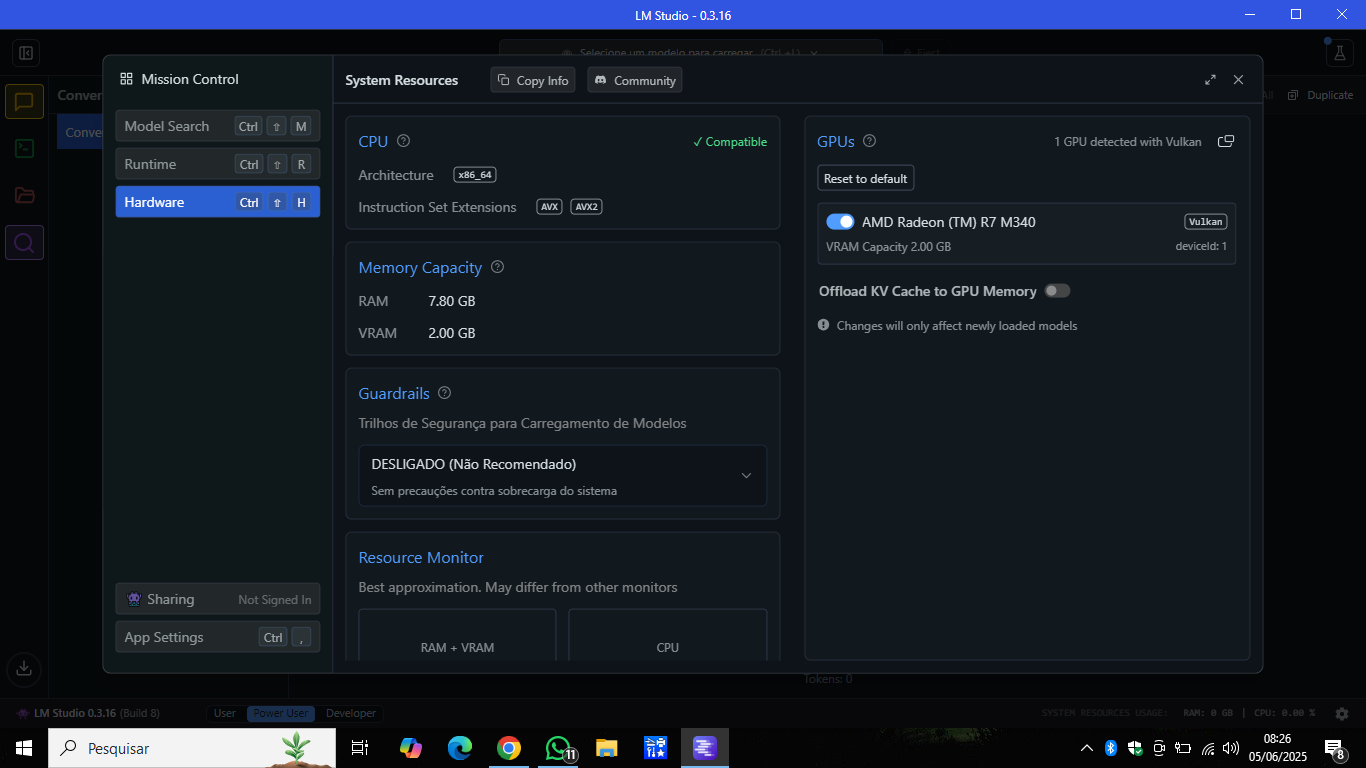Click the CPU resource monitor card
Viewport: 1366px width, 768px height.
pyautogui.click(x=668, y=635)
